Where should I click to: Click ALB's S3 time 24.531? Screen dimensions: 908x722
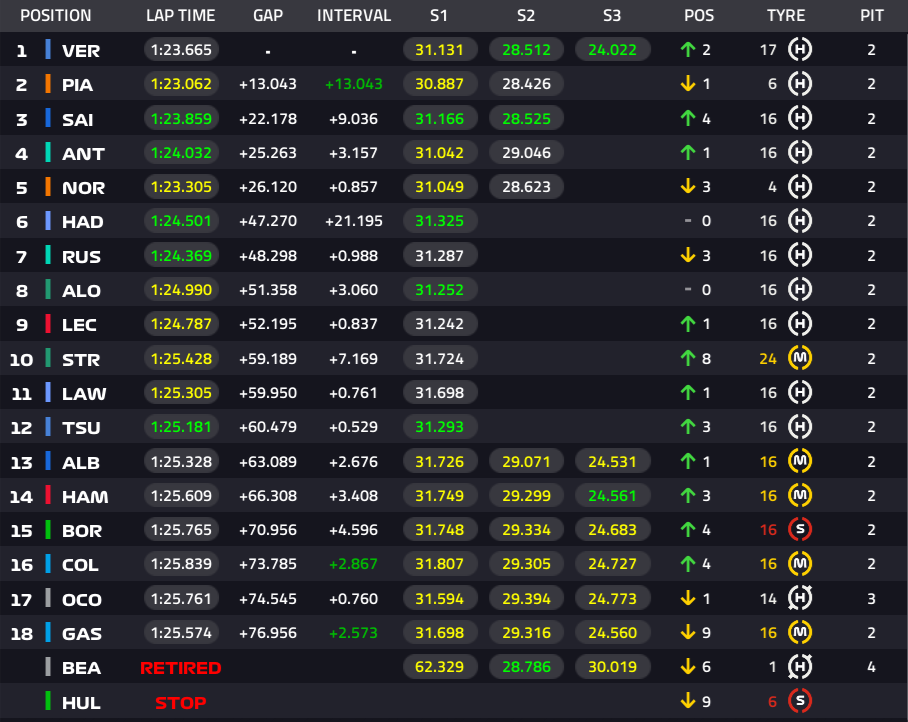click(x=613, y=461)
